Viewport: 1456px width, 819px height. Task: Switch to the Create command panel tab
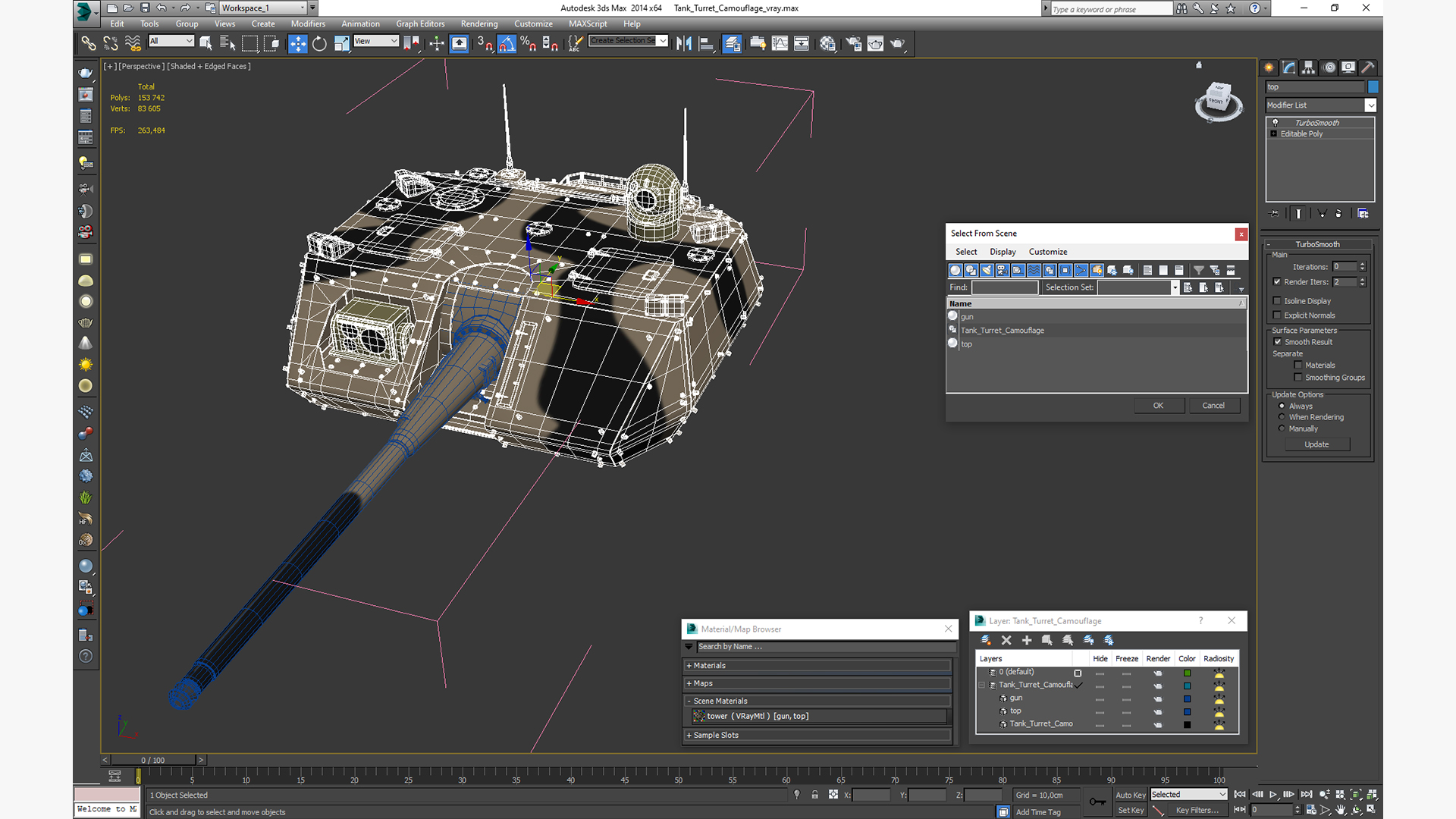(1269, 67)
